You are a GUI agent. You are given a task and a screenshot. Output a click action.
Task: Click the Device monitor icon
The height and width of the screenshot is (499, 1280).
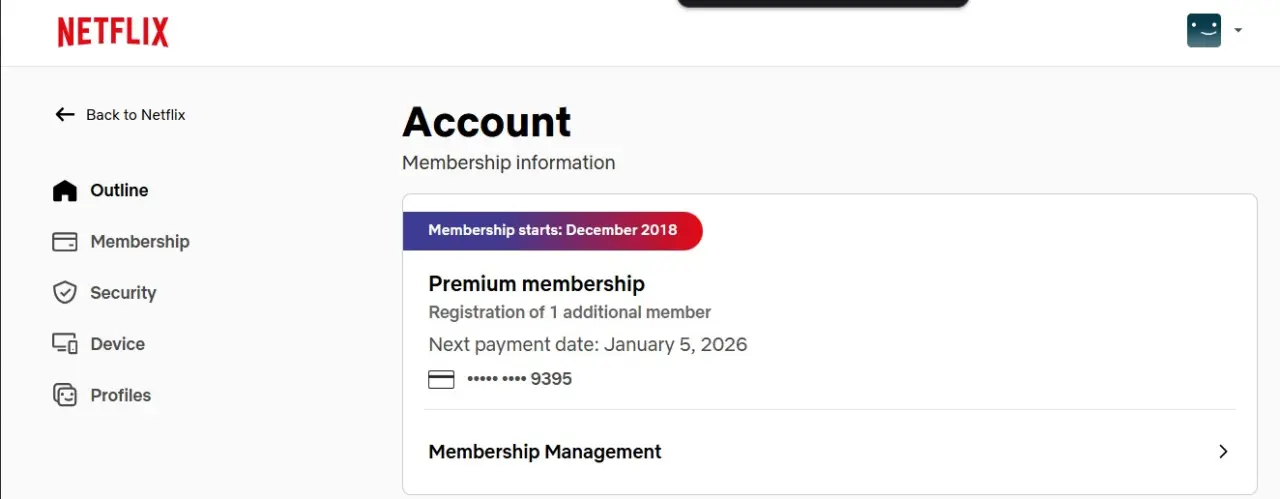pyautogui.click(x=65, y=344)
